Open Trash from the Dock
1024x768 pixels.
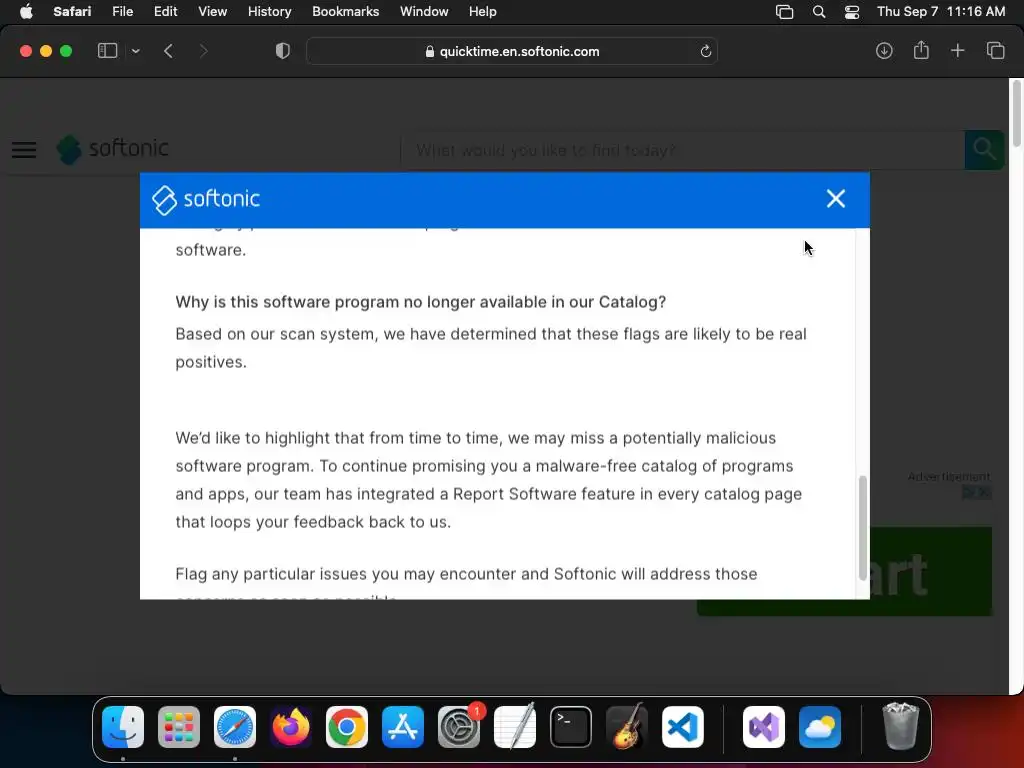click(x=901, y=727)
